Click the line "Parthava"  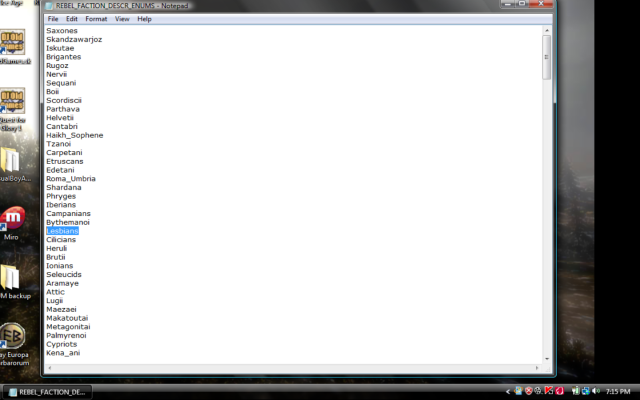(63, 109)
